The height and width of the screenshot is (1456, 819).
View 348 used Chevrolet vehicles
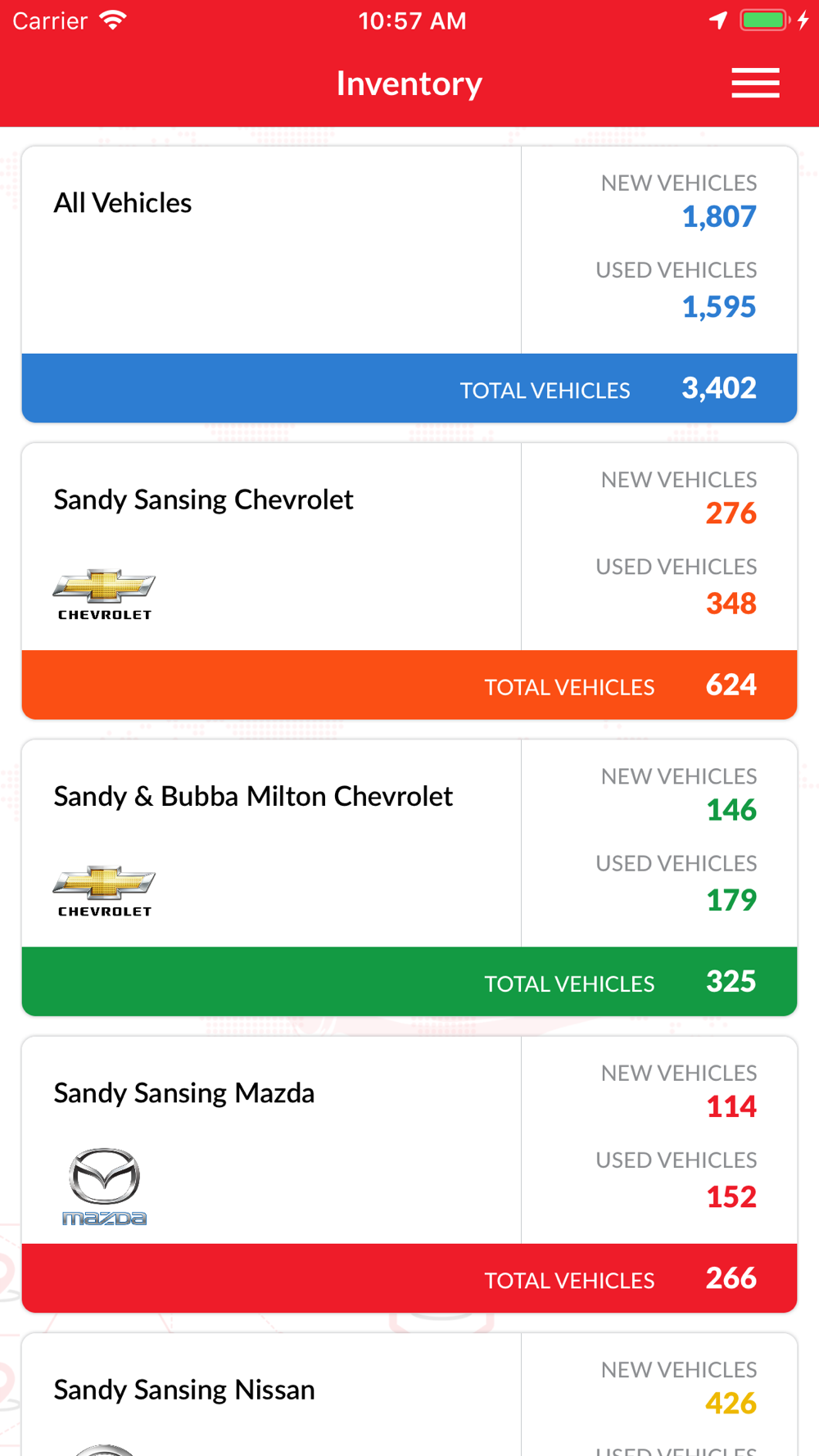(731, 604)
